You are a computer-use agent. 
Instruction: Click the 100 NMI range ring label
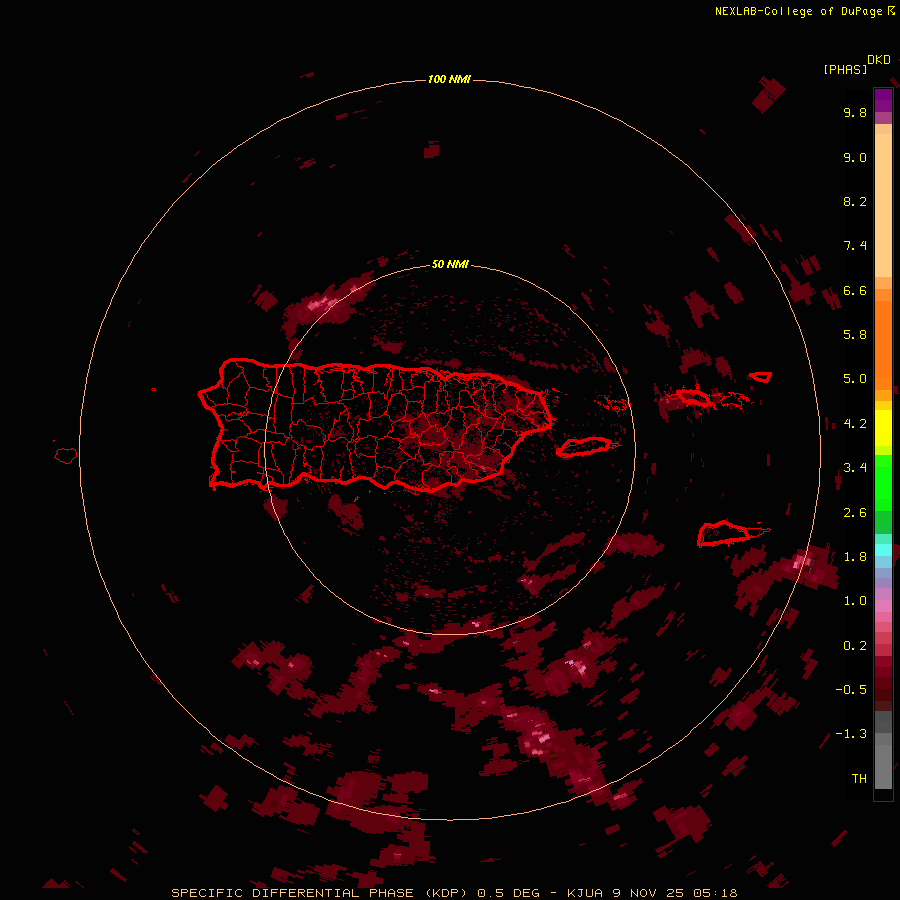tap(449, 79)
